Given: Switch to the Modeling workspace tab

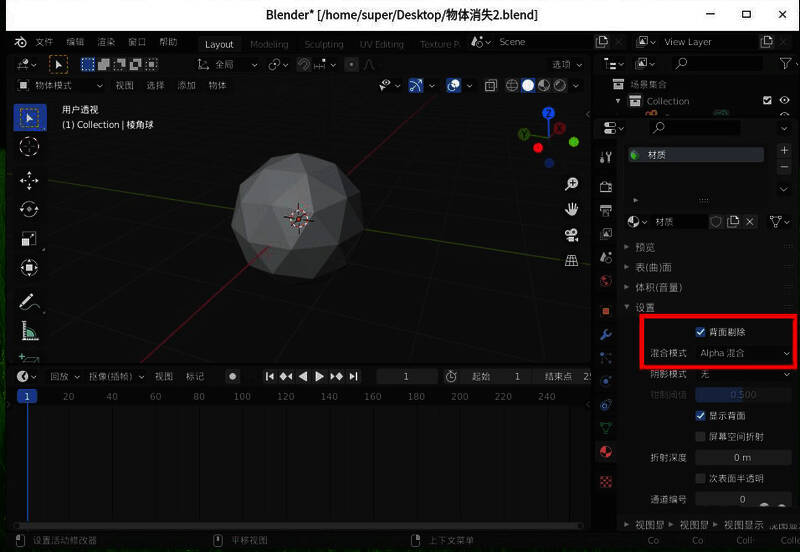Looking at the screenshot, I should (x=269, y=44).
